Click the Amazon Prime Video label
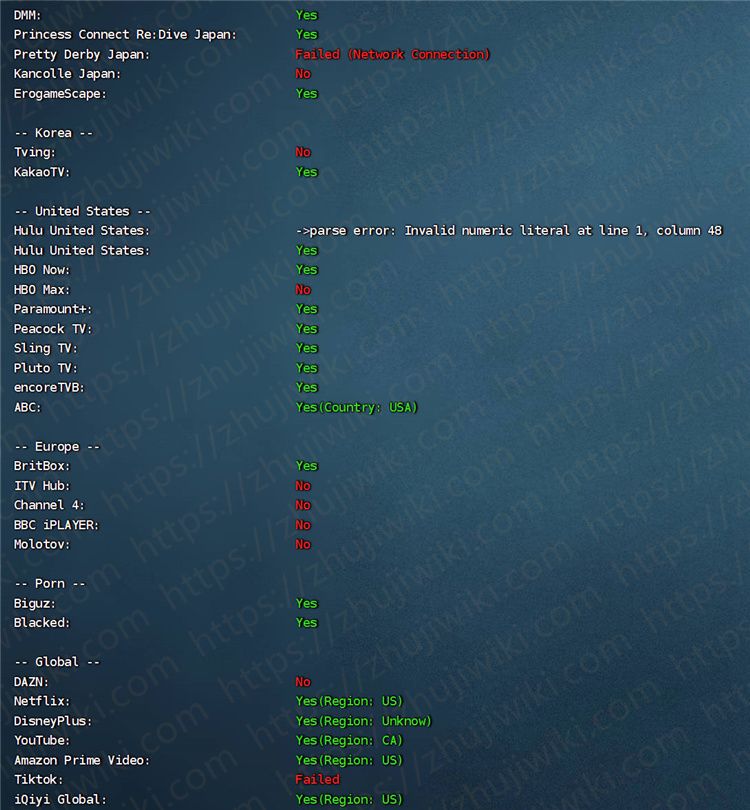The height and width of the screenshot is (810, 750). (x=82, y=760)
